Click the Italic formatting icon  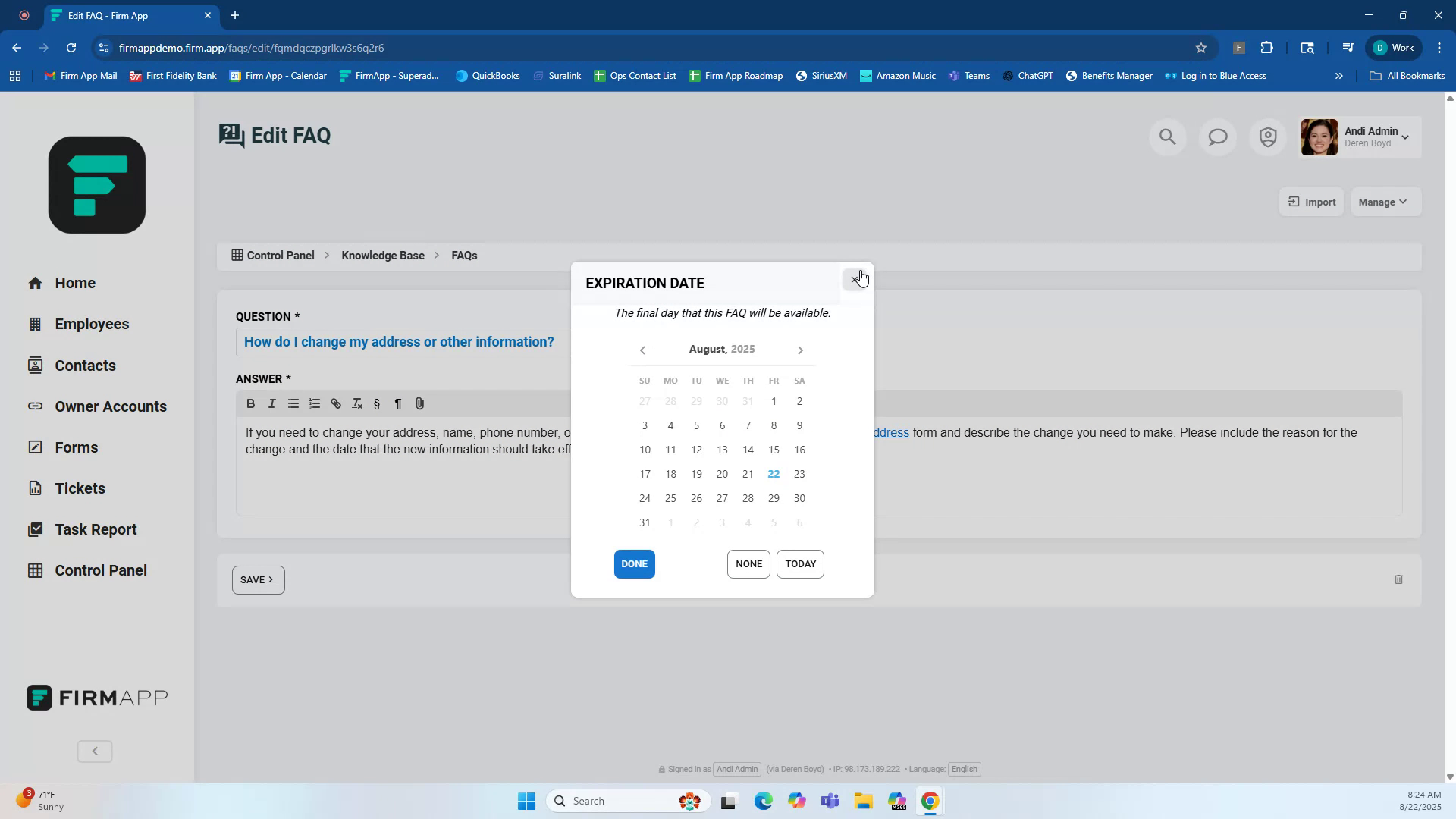(x=271, y=404)
